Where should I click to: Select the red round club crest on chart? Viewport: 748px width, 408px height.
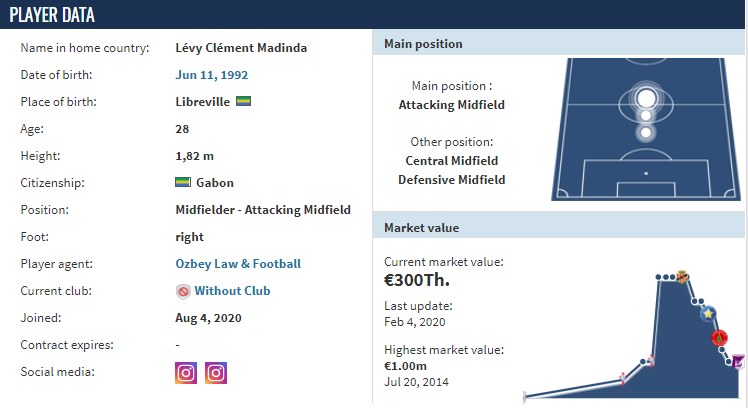[719, 338]
